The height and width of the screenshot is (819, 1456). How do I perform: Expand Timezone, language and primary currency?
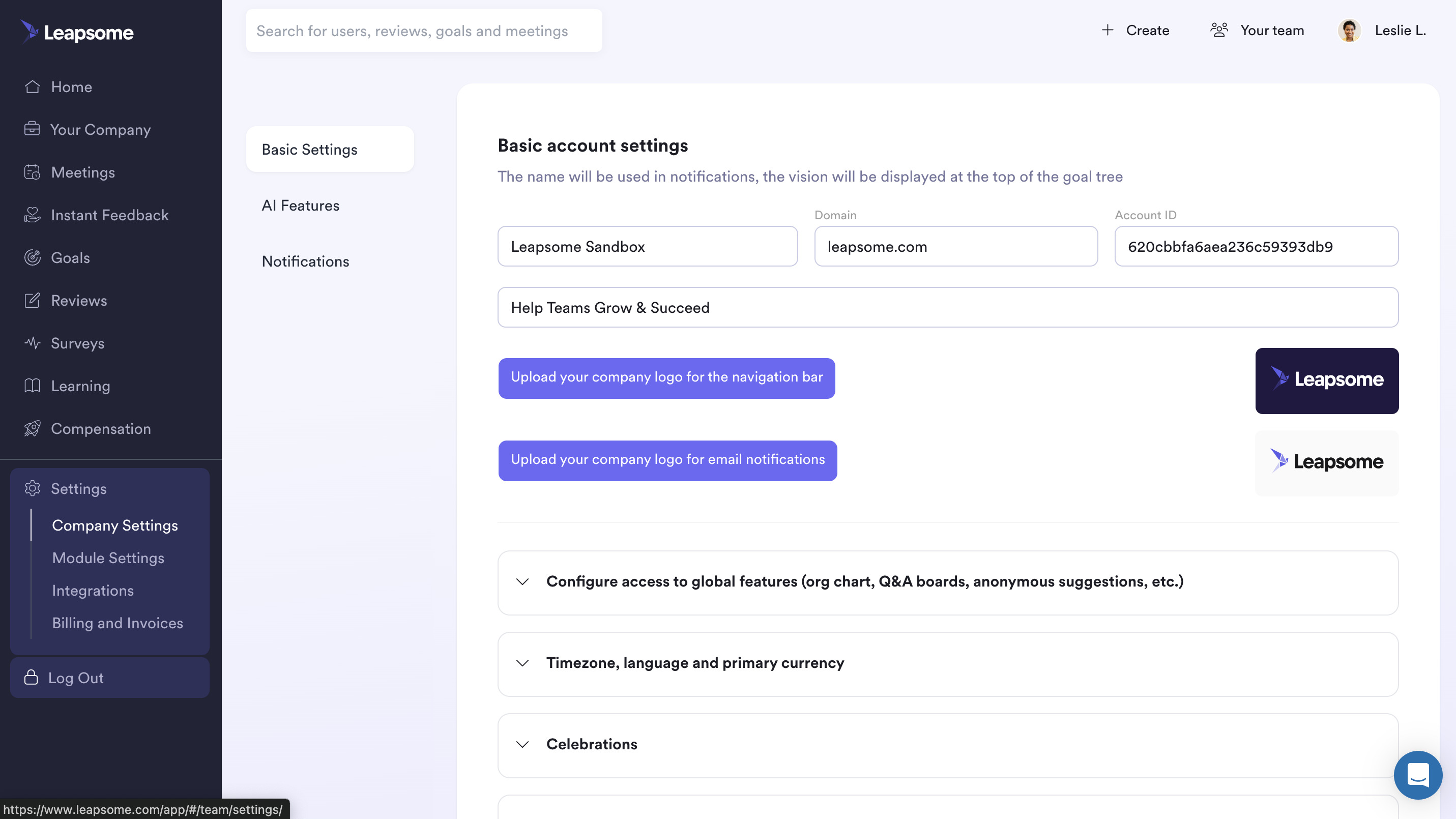(x=948, y=663)
